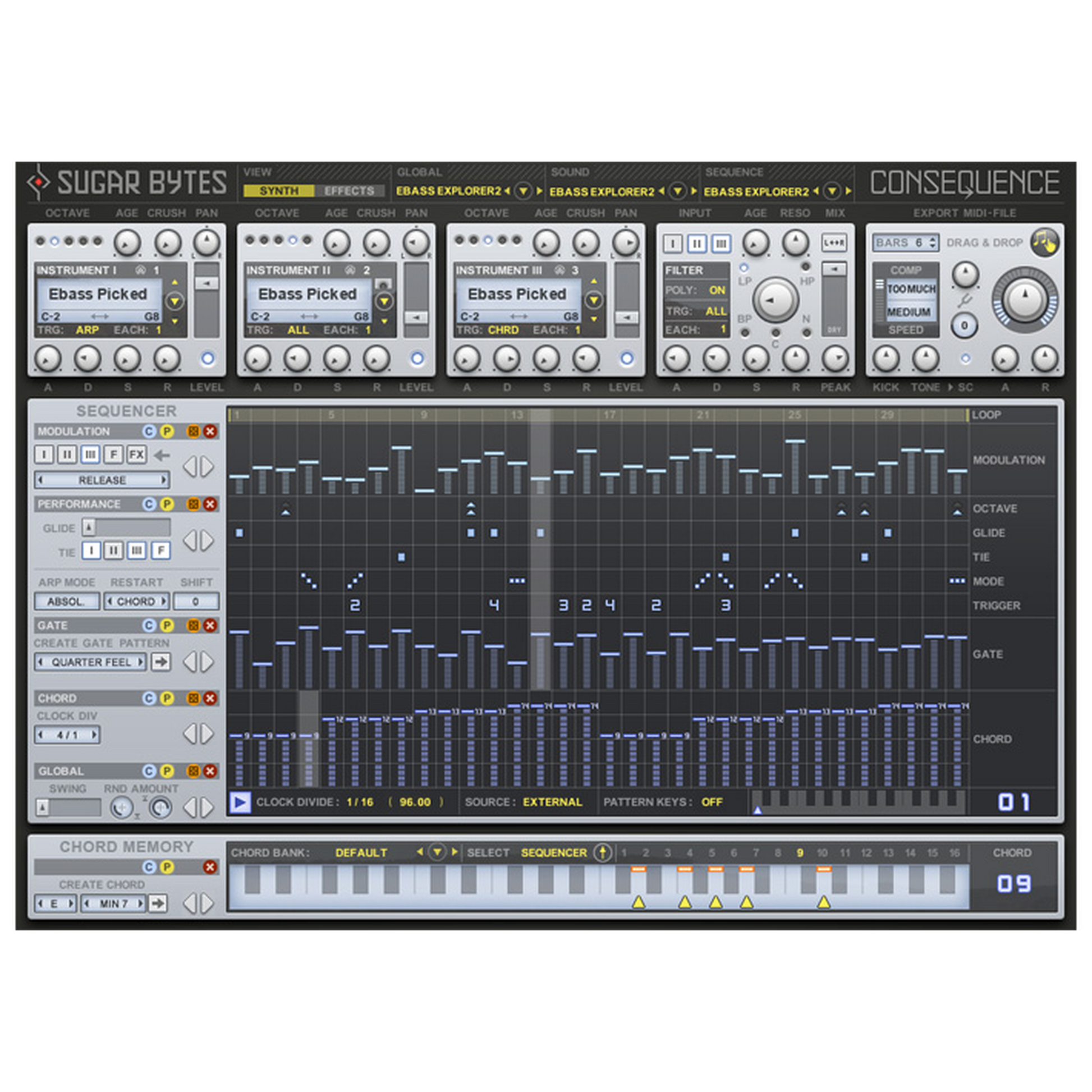Toggle filter input II button
This screenshot has width=1092, height=1092.
(696, 244)
